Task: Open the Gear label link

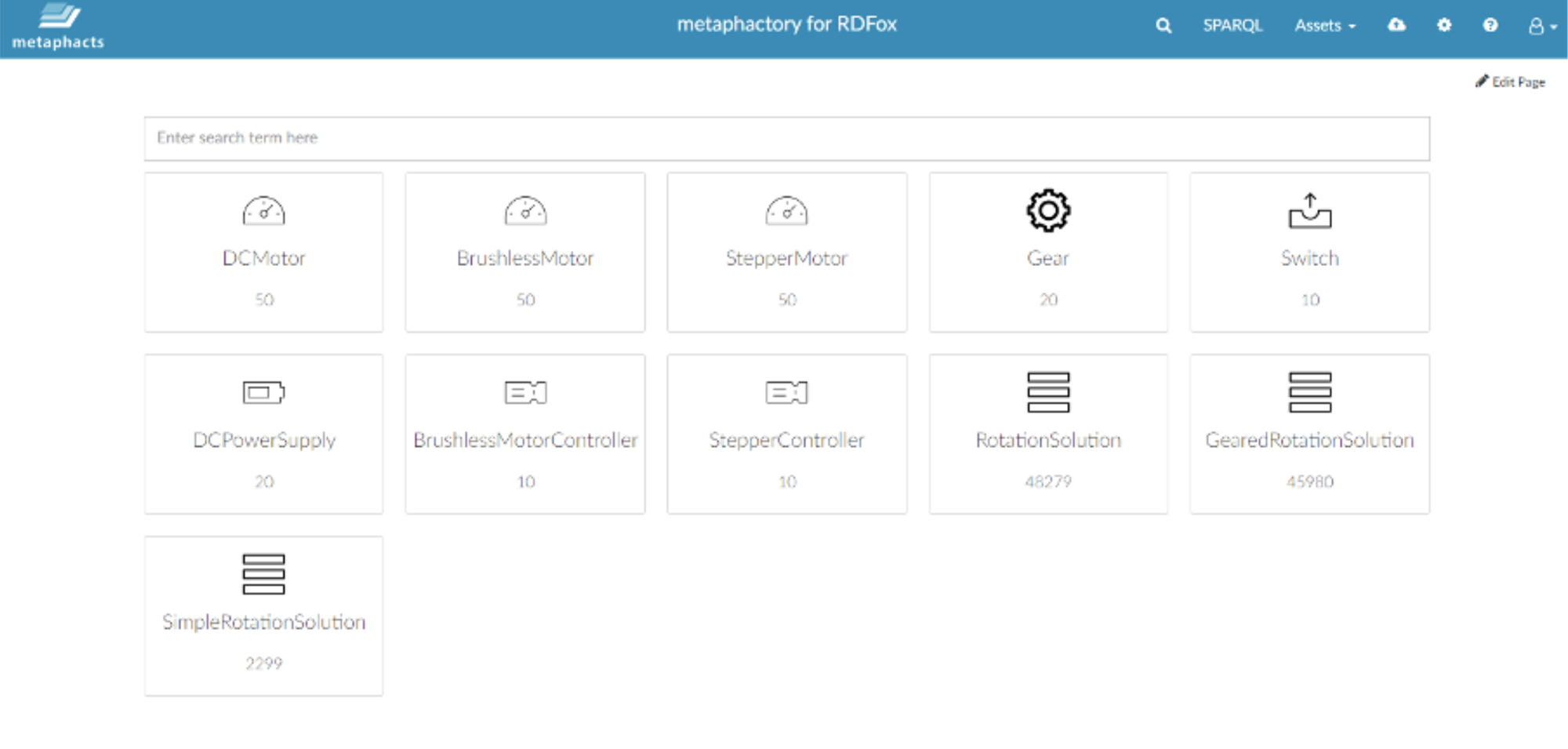Action: [x=1048, y=258]
